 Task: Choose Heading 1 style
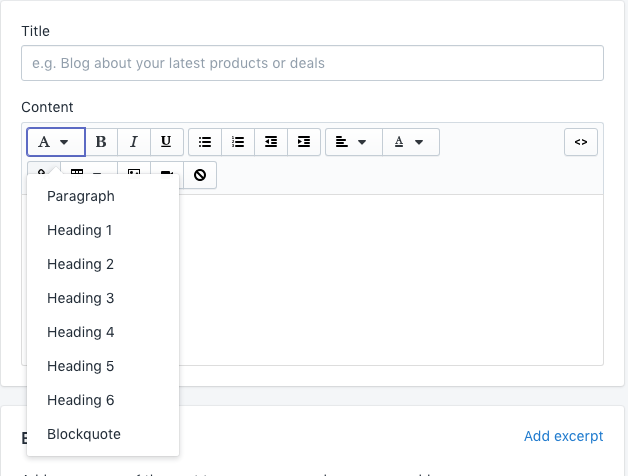tap(80, 230)
